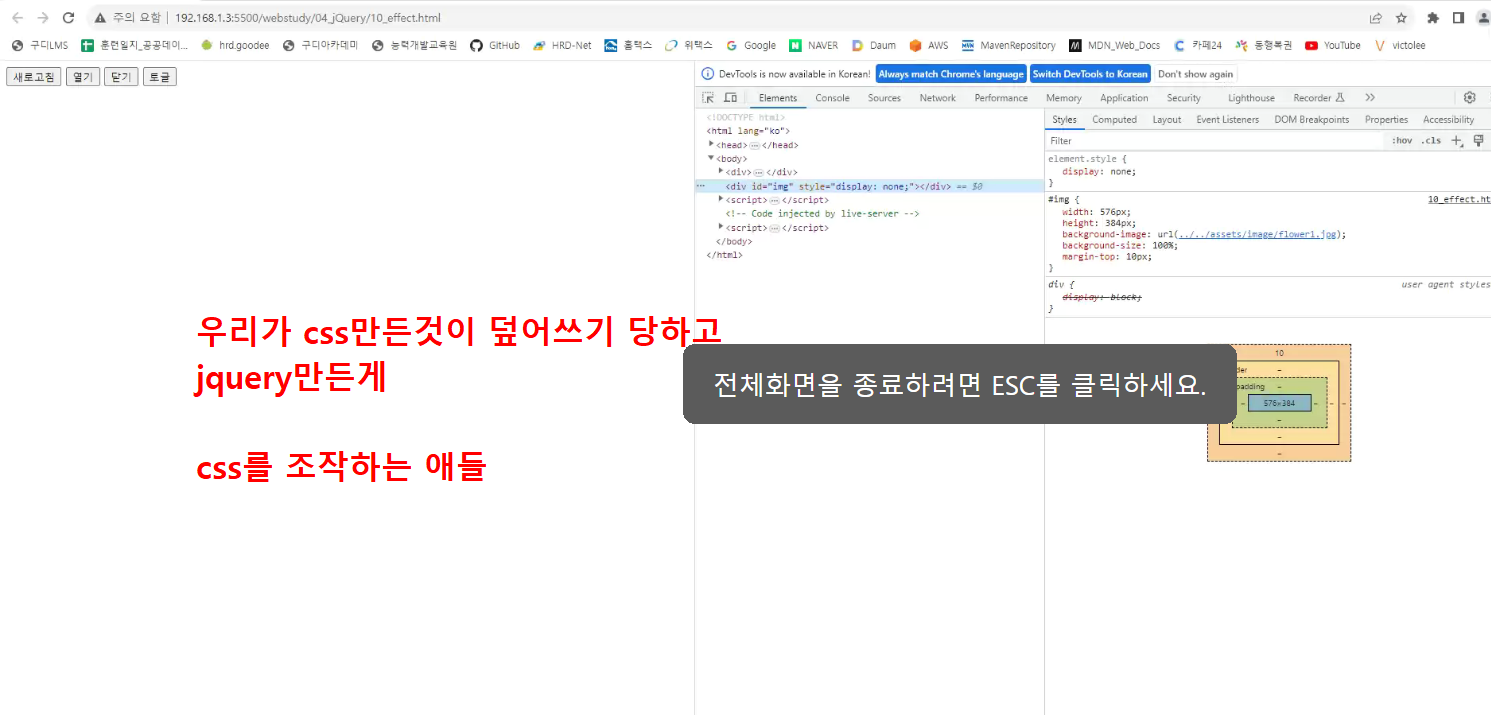Open the HRD-Net bookmark
Viewport: 1491px width, 715px height.
[x=562, y=45]
